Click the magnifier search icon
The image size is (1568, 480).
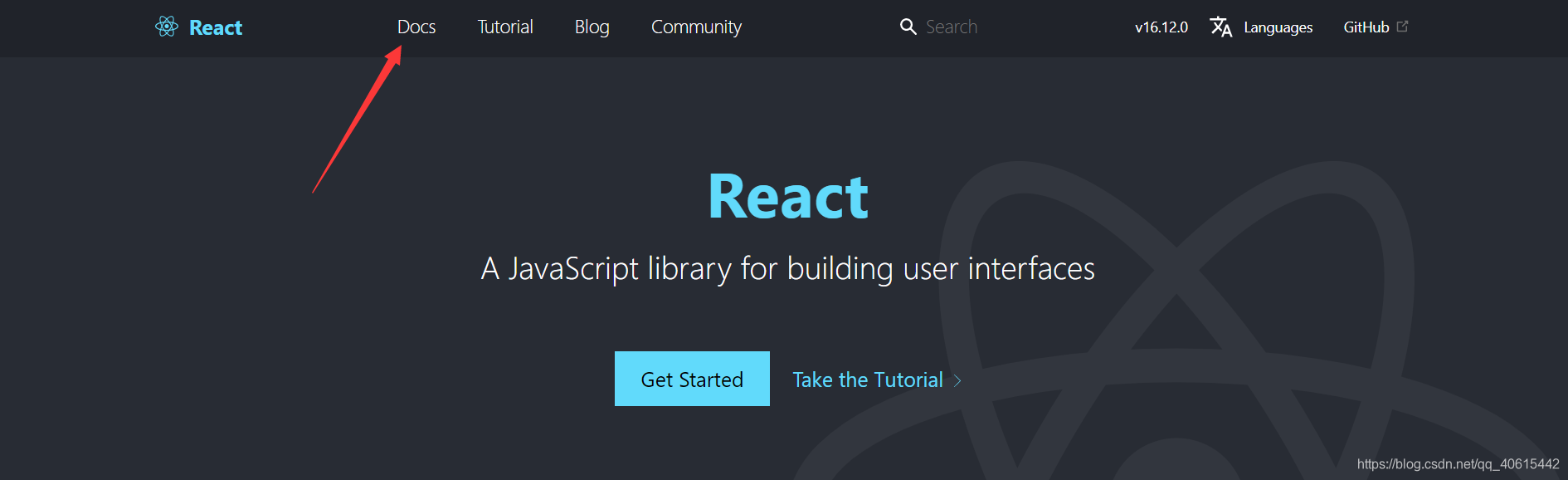pos(908,27)
